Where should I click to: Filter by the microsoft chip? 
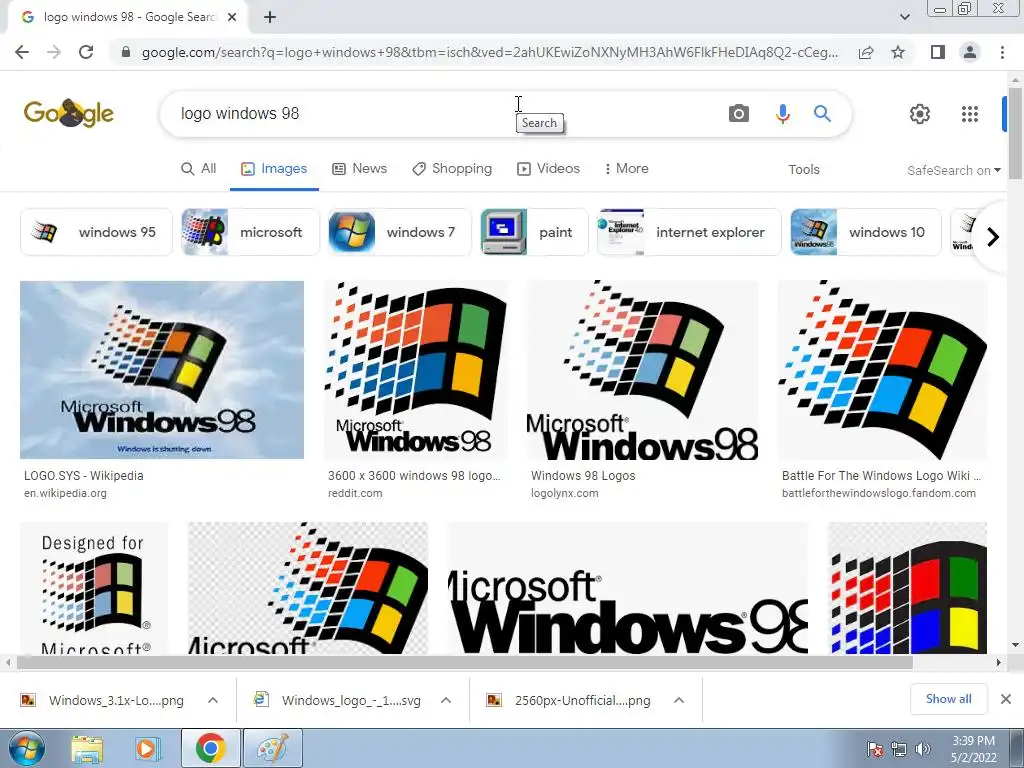click(x=250, y=232)
